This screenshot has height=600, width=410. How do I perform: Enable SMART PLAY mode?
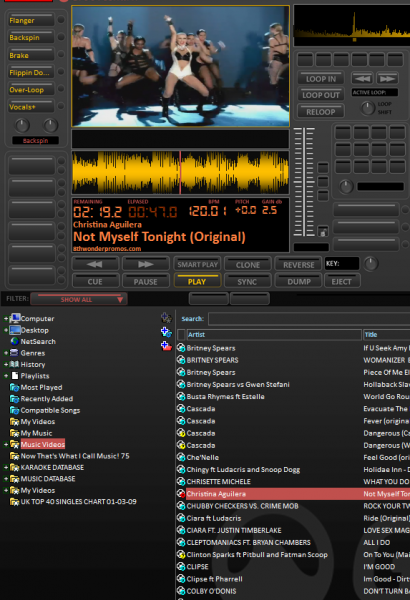tap(197, 264)
